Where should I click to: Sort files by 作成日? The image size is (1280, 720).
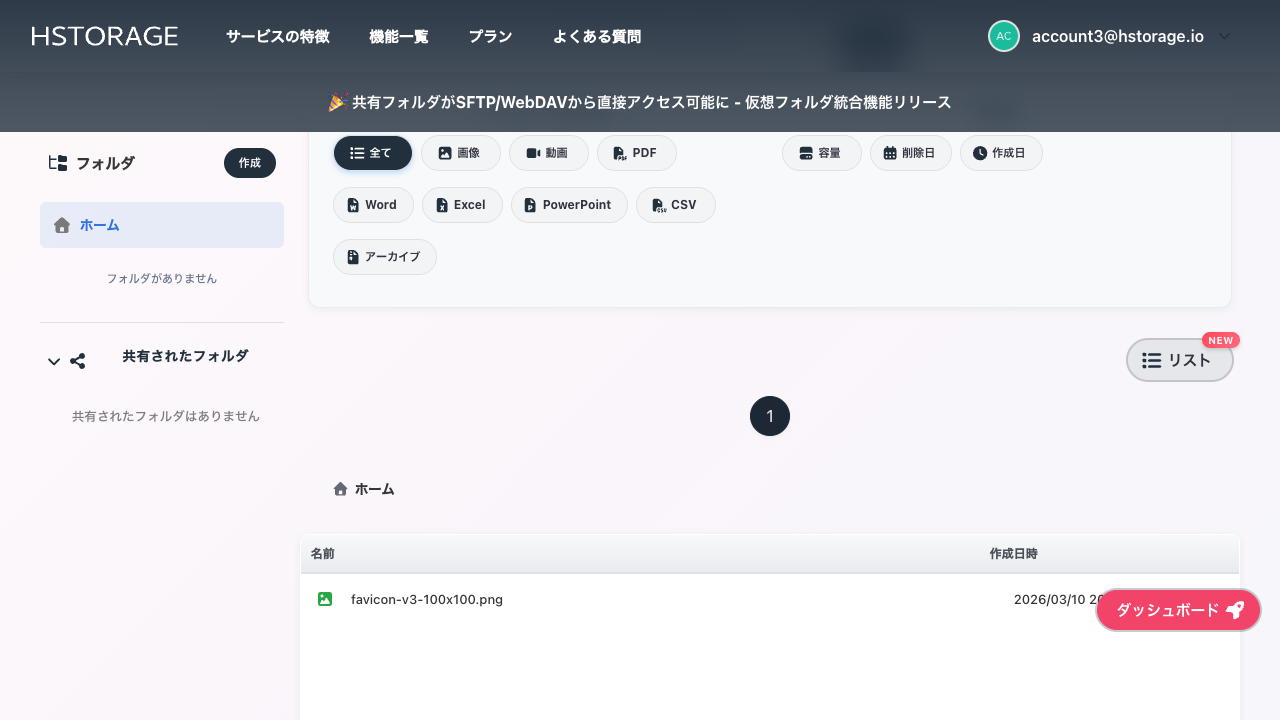tap(1001, 153)
